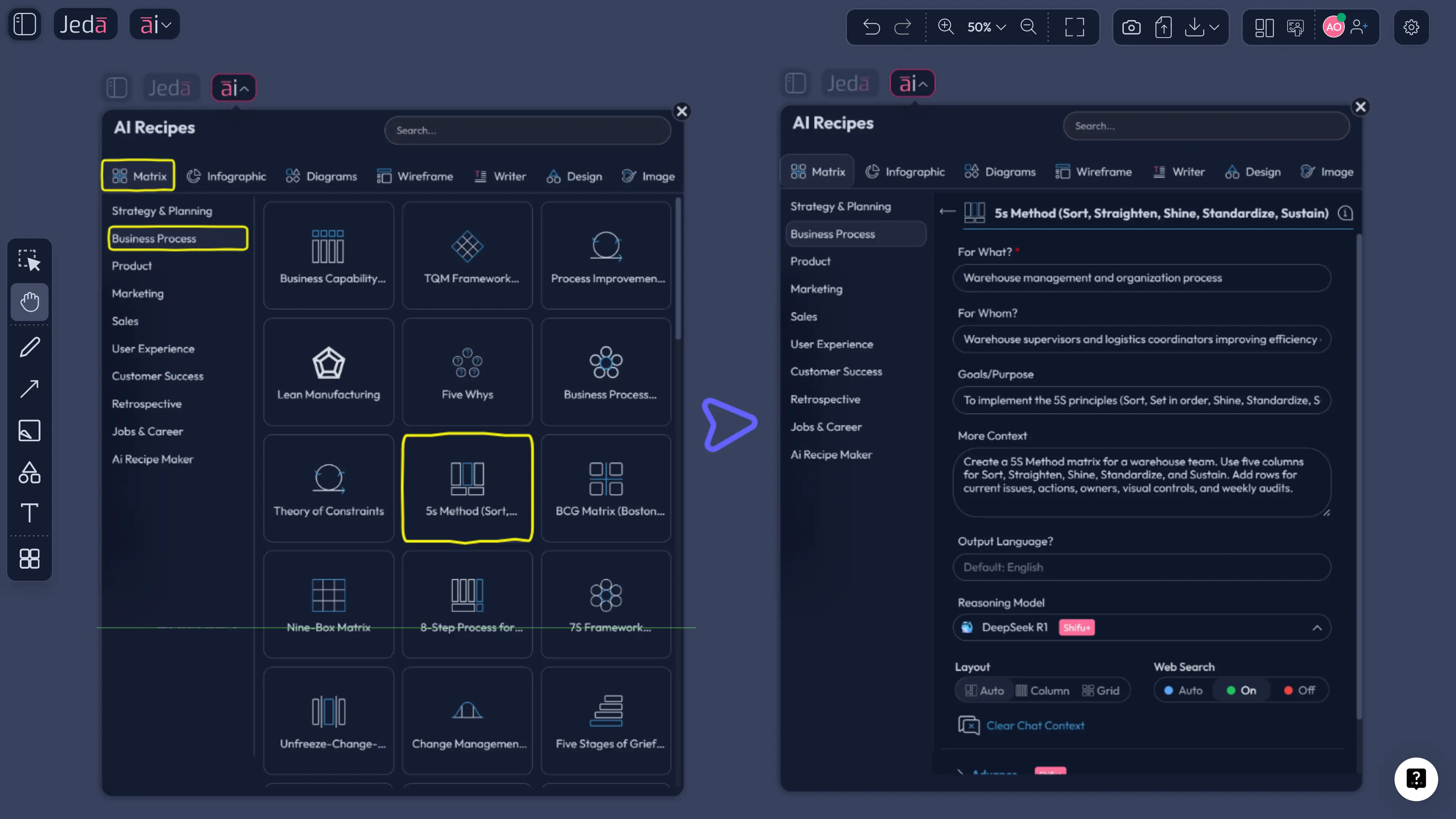1456x819 pixels.
Task: Choose the Arrow connector tool
Action: (29, 389)
